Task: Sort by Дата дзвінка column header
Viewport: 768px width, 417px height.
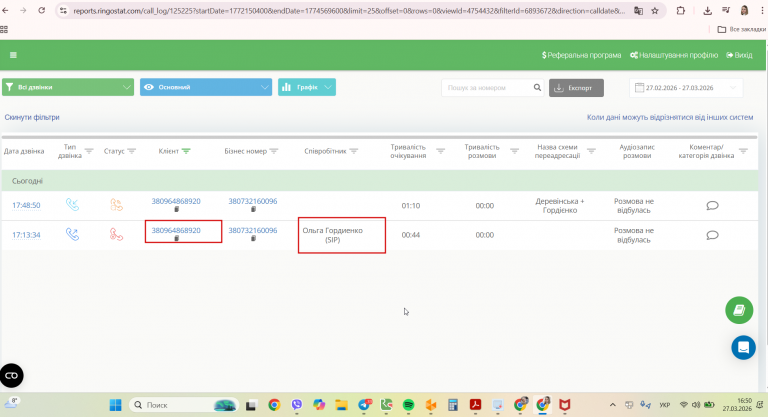Action: 24,151
